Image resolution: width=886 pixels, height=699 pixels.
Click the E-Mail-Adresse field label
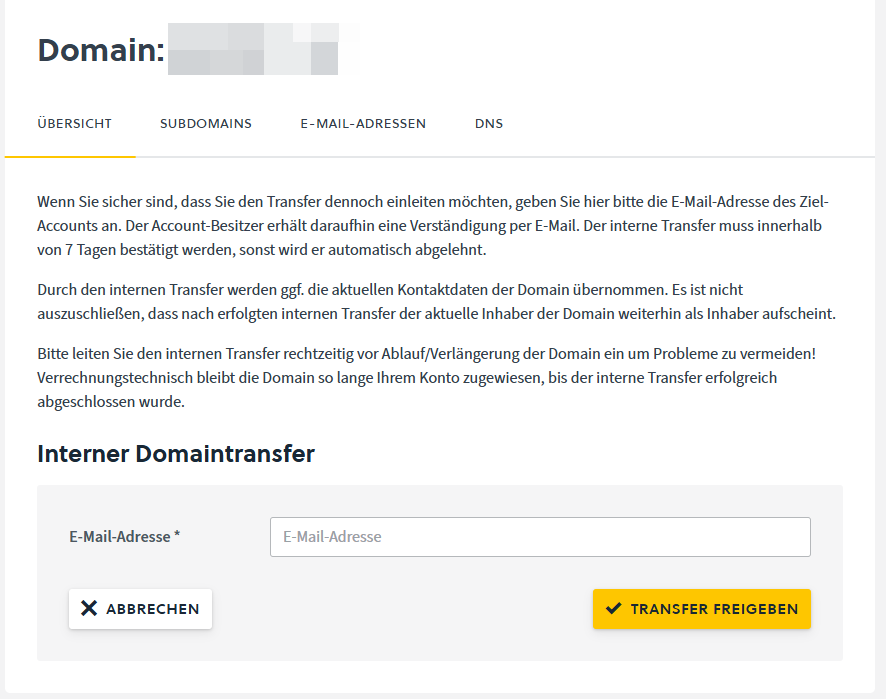click(119, 537)
